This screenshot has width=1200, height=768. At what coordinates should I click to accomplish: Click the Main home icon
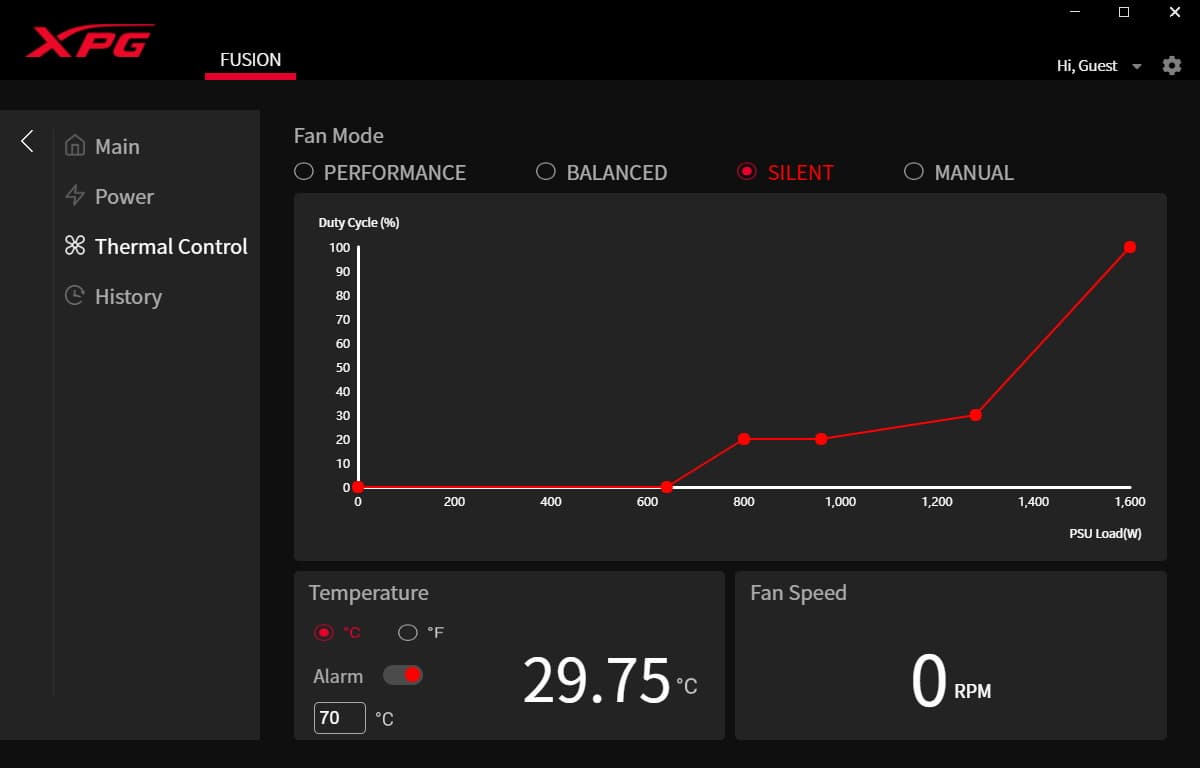[x=74, y=146]
